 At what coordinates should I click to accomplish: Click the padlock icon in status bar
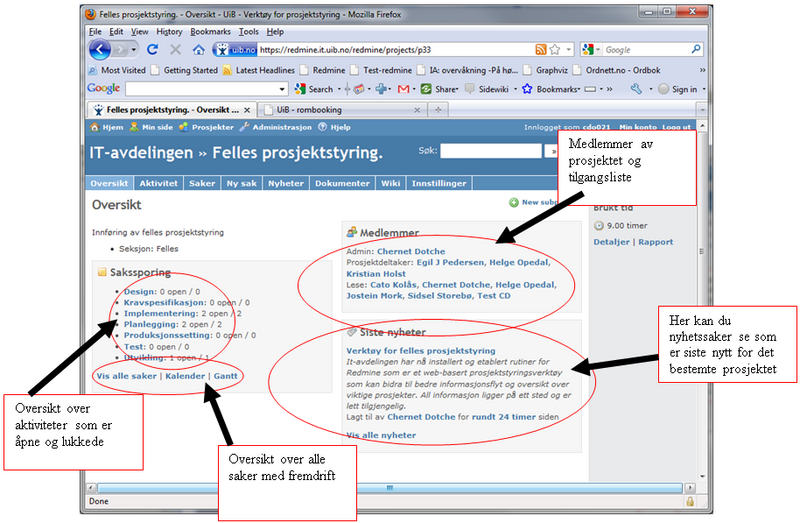(x=690, y=501)
